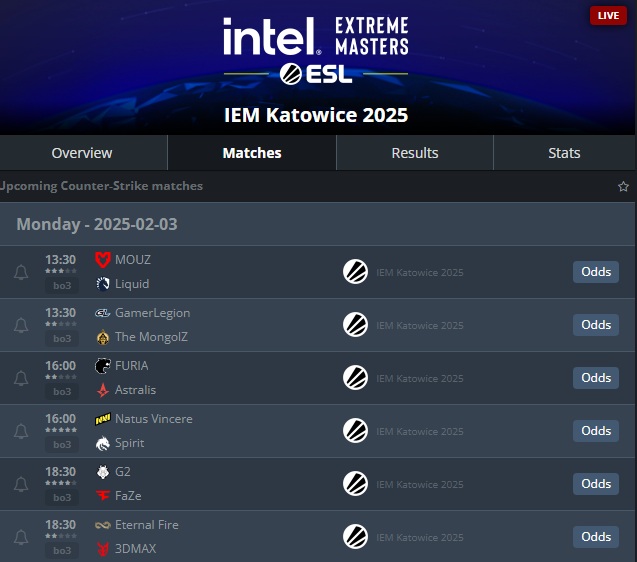
Task: Click the GamerLegion team logo
Action: pyautogui.click(x=103, y=313)
